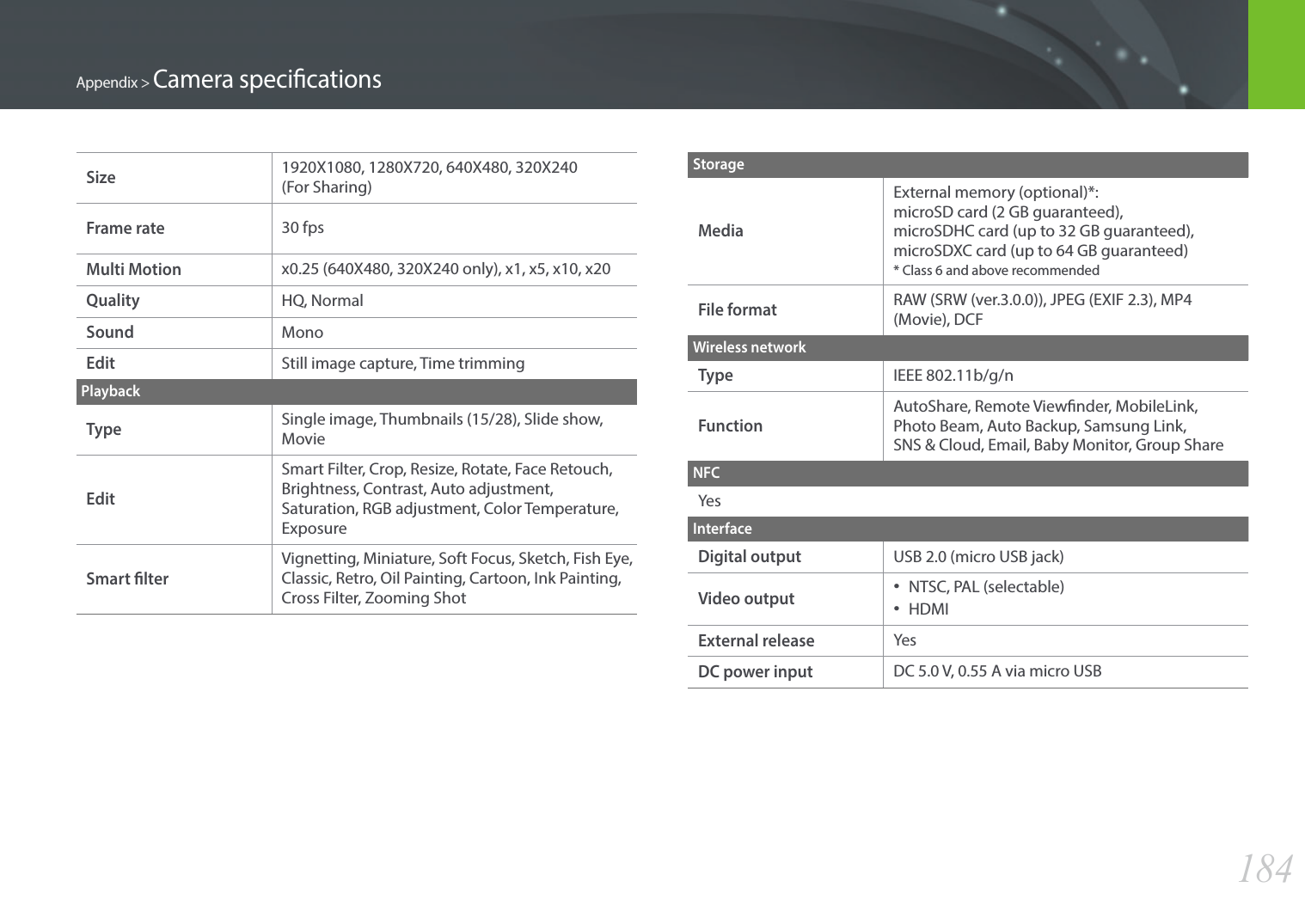Click the 'Smart Filter, Crop, Resize' edit value

(450, 499)
